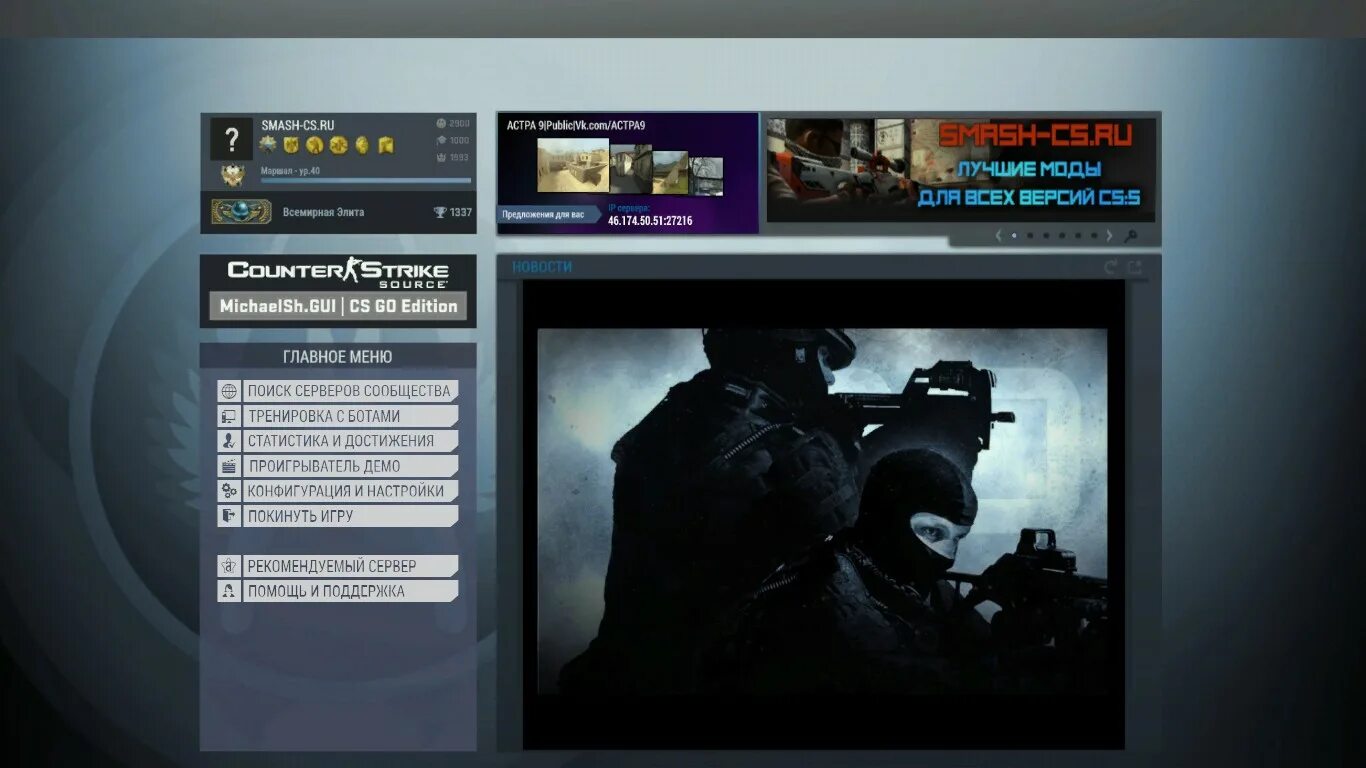Click the Рекомендуемый сервер text label
Viewport: 1366px width, 768px height.
click(x=332, y=566)
